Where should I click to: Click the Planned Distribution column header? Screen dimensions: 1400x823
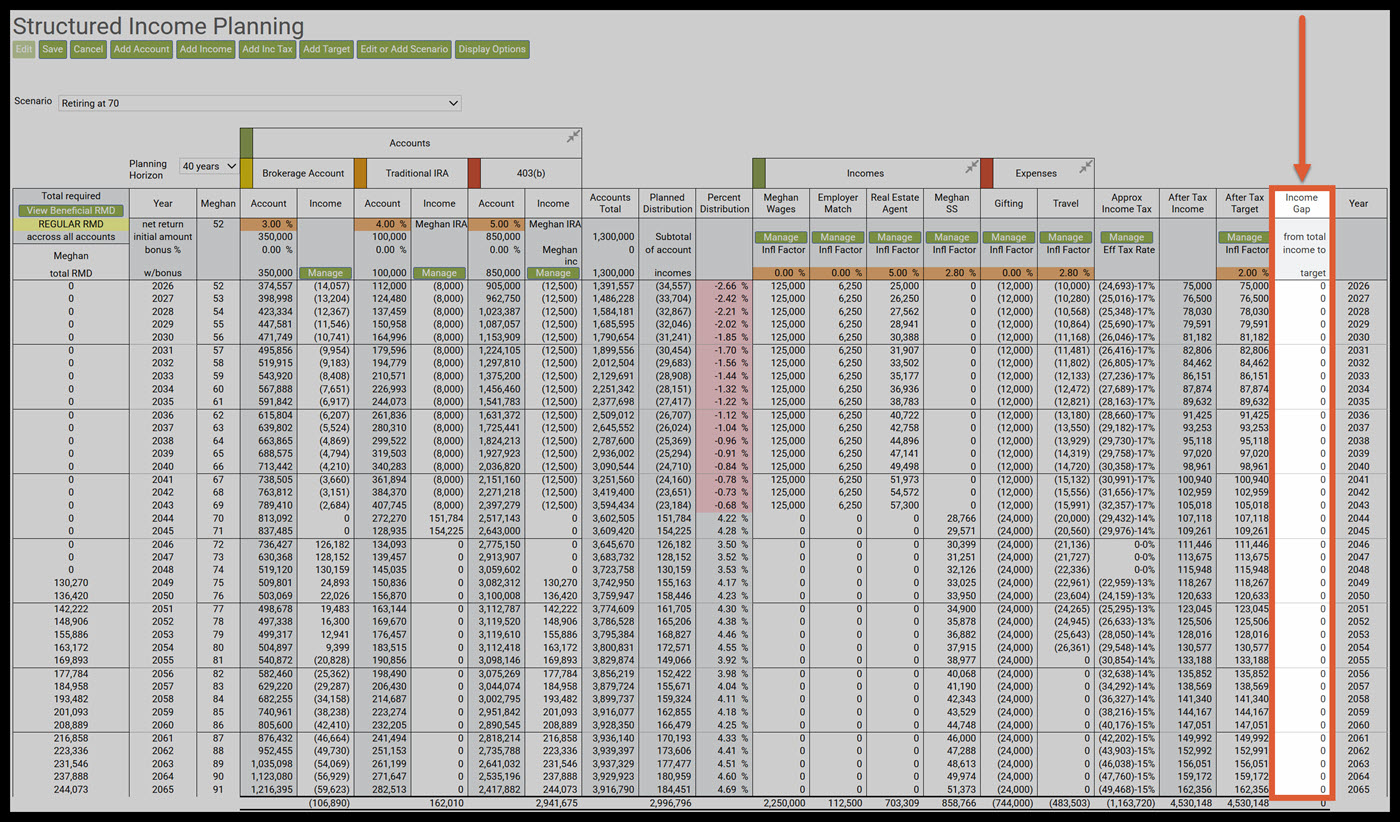coord(667,203)
